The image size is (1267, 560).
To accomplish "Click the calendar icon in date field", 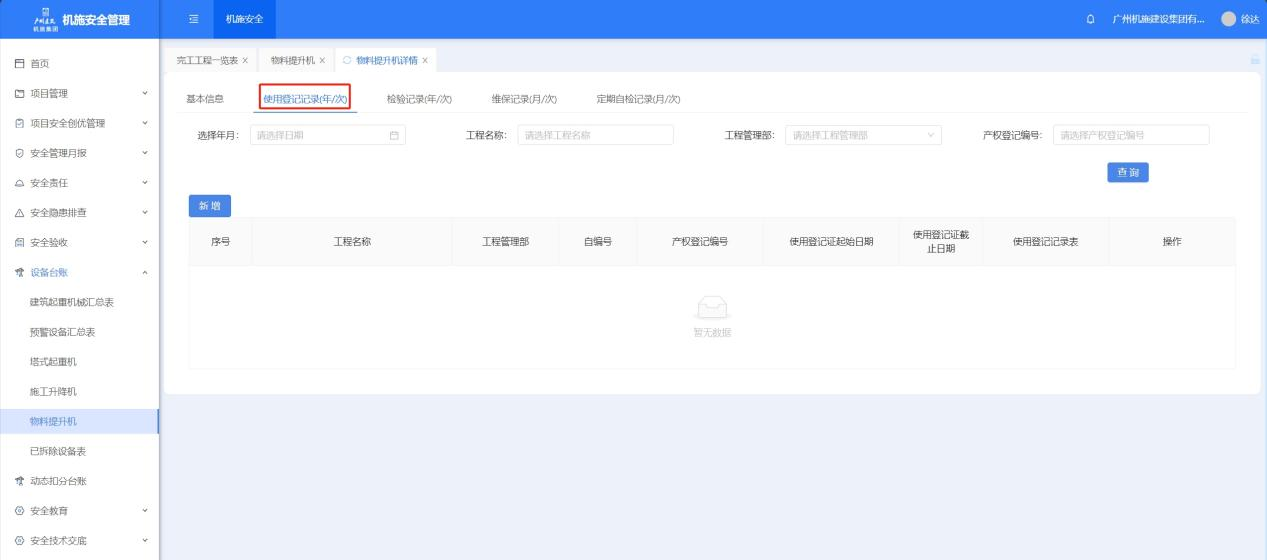I will point(393,136).
